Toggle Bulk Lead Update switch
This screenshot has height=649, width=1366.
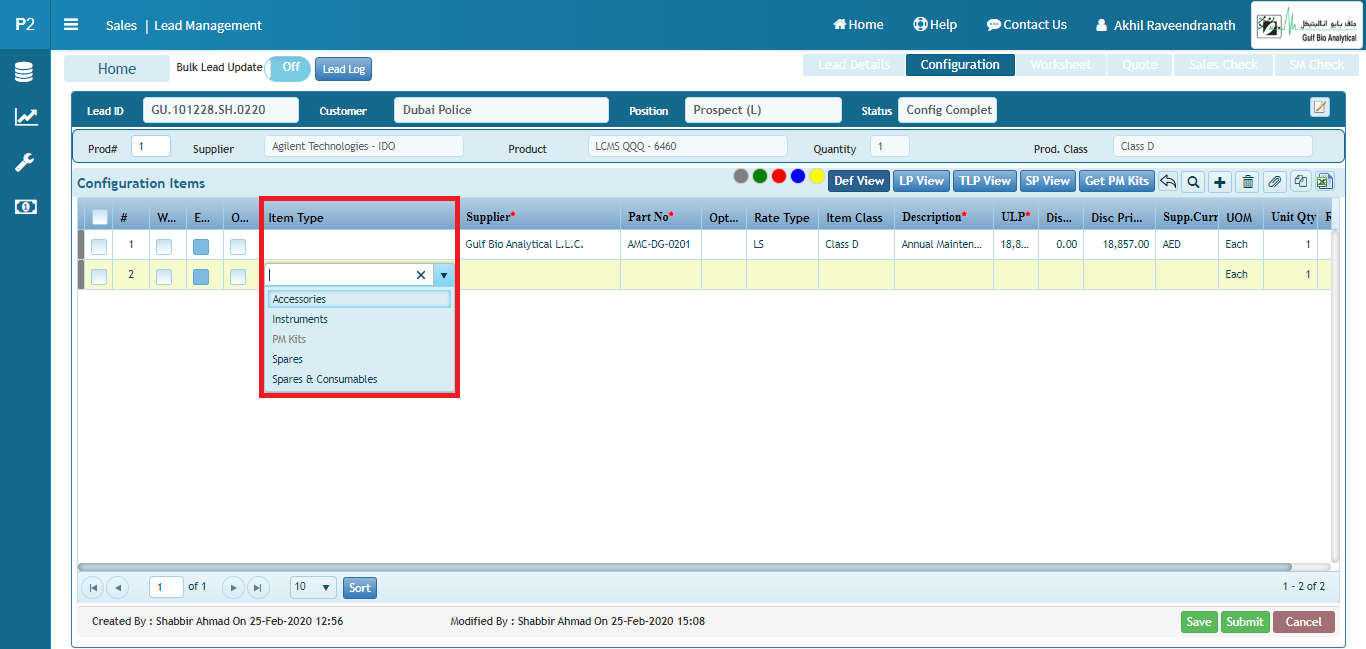[x=288, y=68]
